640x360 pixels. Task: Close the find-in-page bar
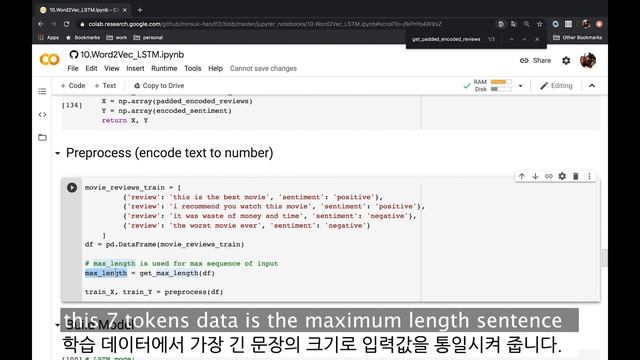[537, 39]
